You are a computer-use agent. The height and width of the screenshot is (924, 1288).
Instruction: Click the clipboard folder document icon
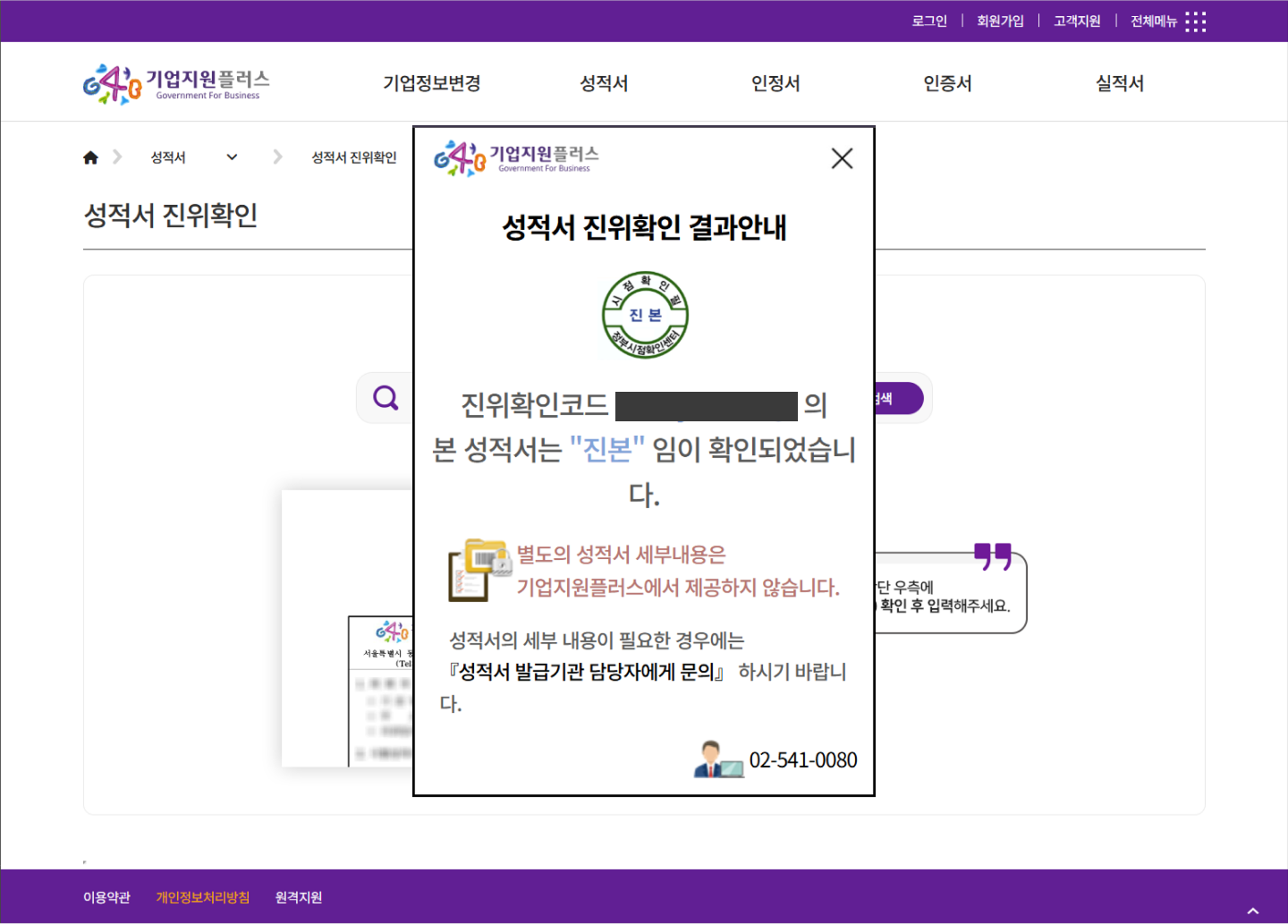479,570
